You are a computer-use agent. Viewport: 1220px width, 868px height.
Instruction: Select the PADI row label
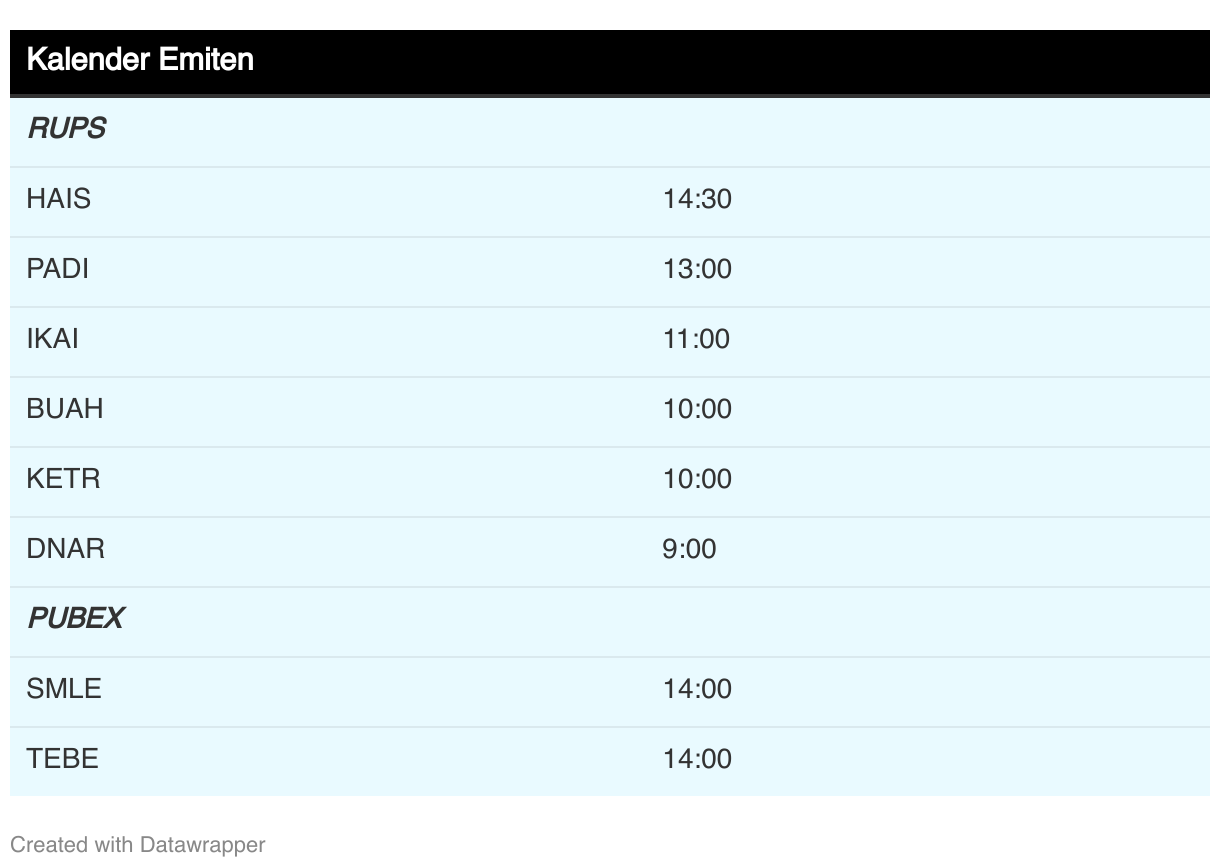point(57,269)
